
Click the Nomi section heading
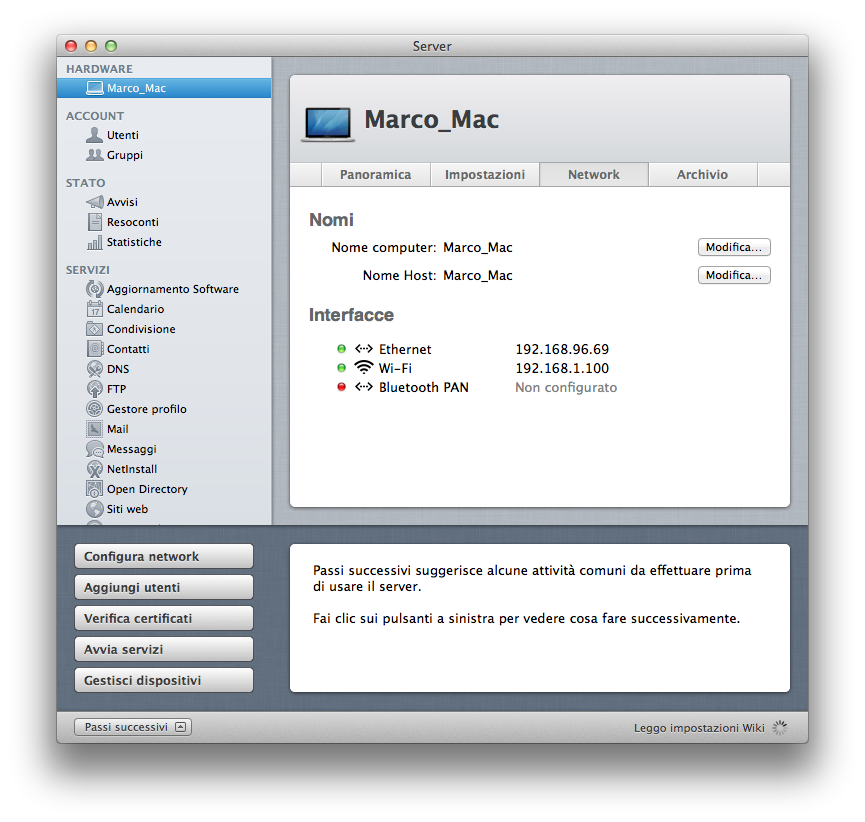[331, 220]
